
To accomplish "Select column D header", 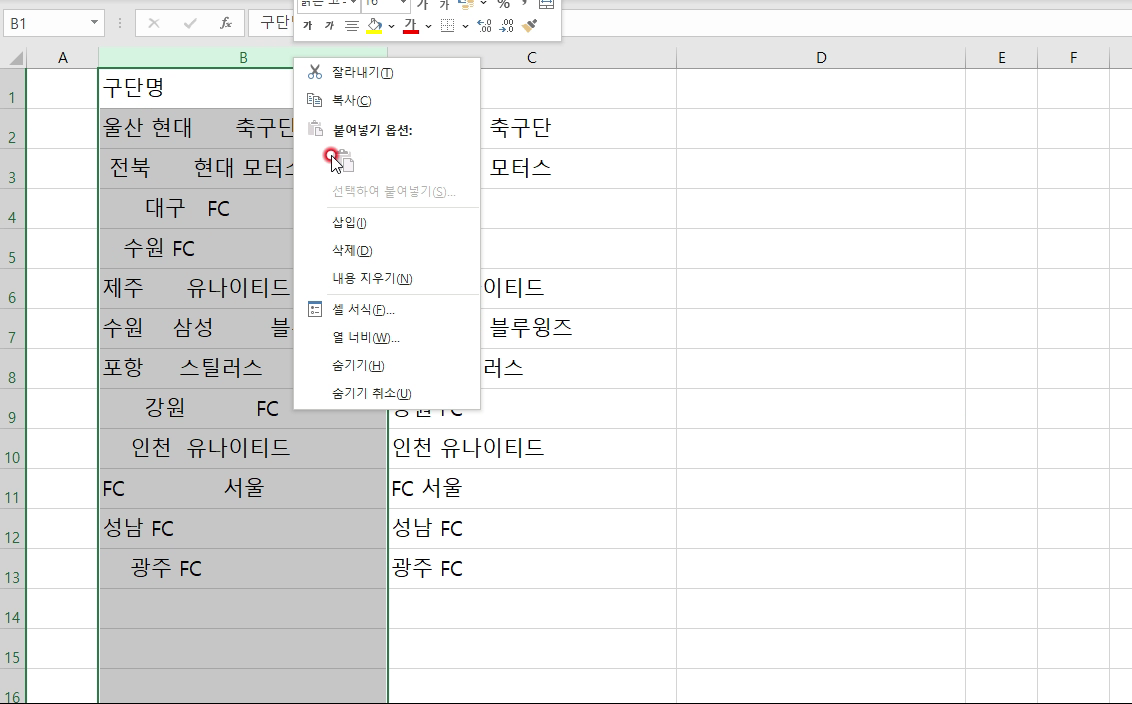I will (821, 58).
